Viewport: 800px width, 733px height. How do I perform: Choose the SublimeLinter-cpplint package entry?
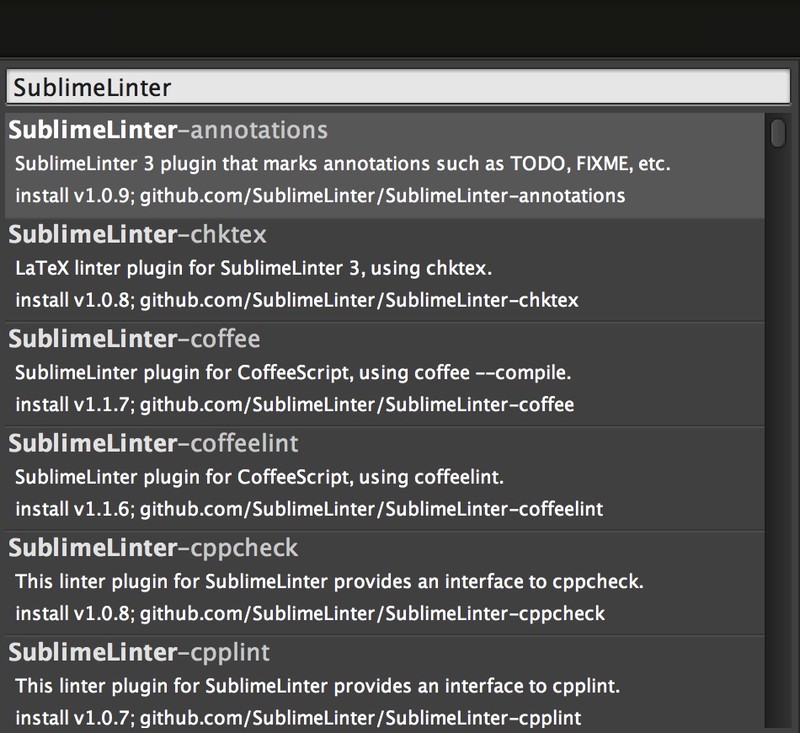click(385, 684)
